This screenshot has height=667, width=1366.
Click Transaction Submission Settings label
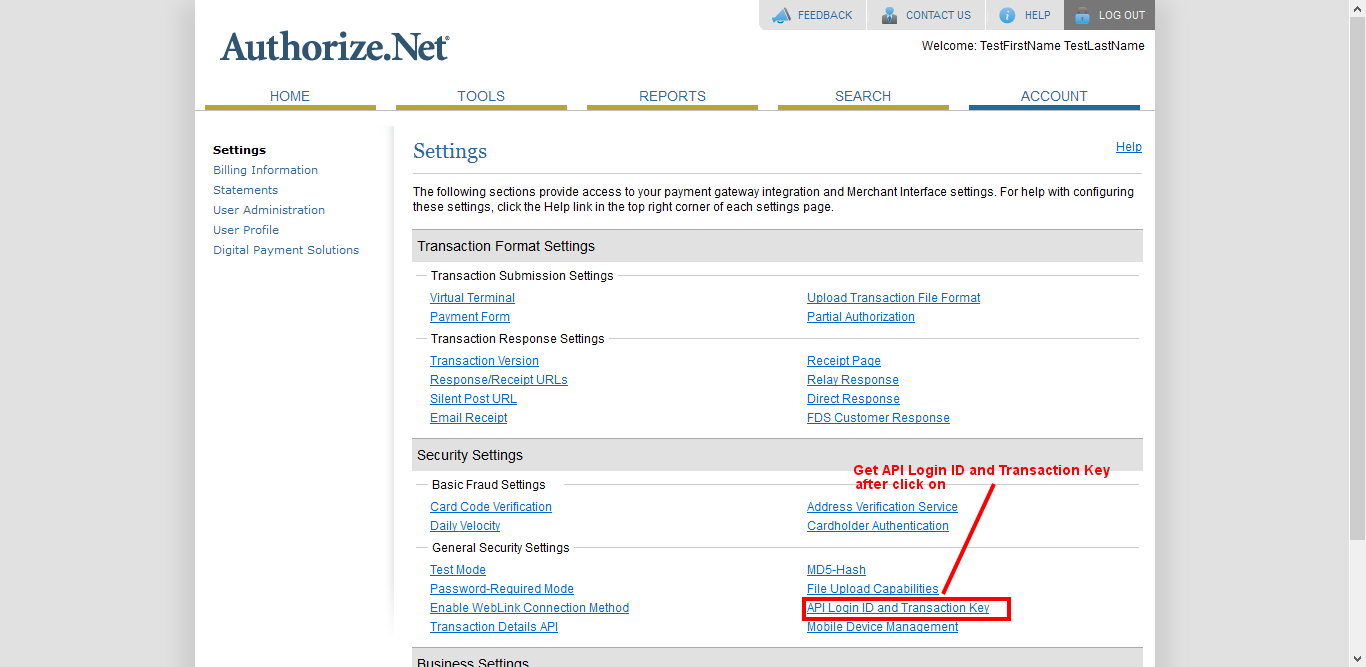[522, 276]
